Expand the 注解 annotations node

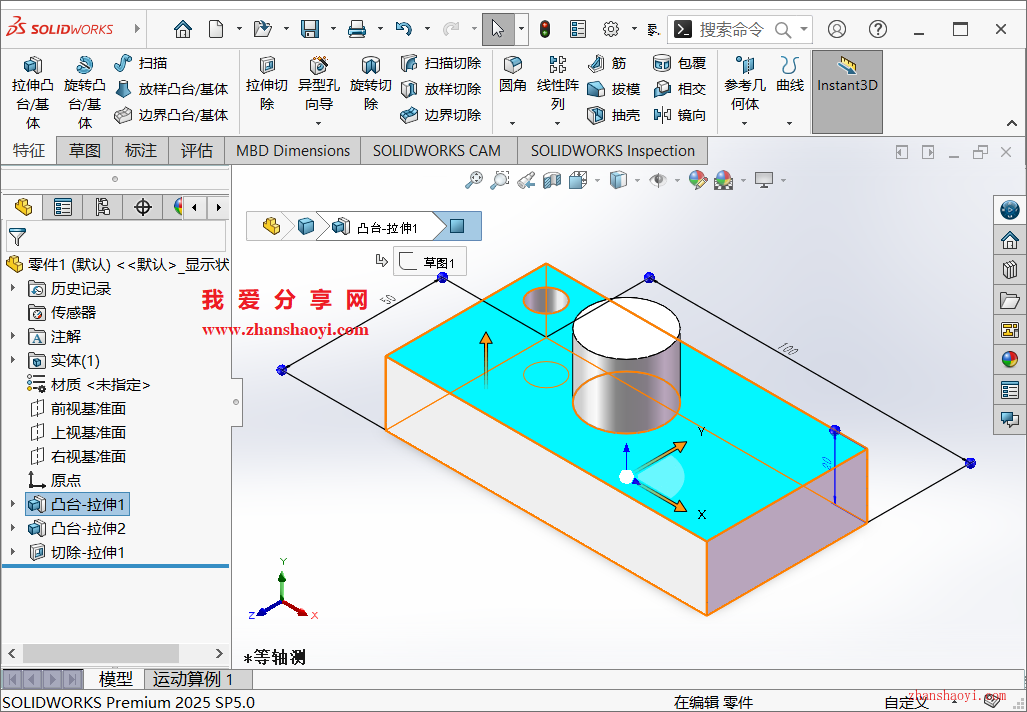click(x=13, y=336)
